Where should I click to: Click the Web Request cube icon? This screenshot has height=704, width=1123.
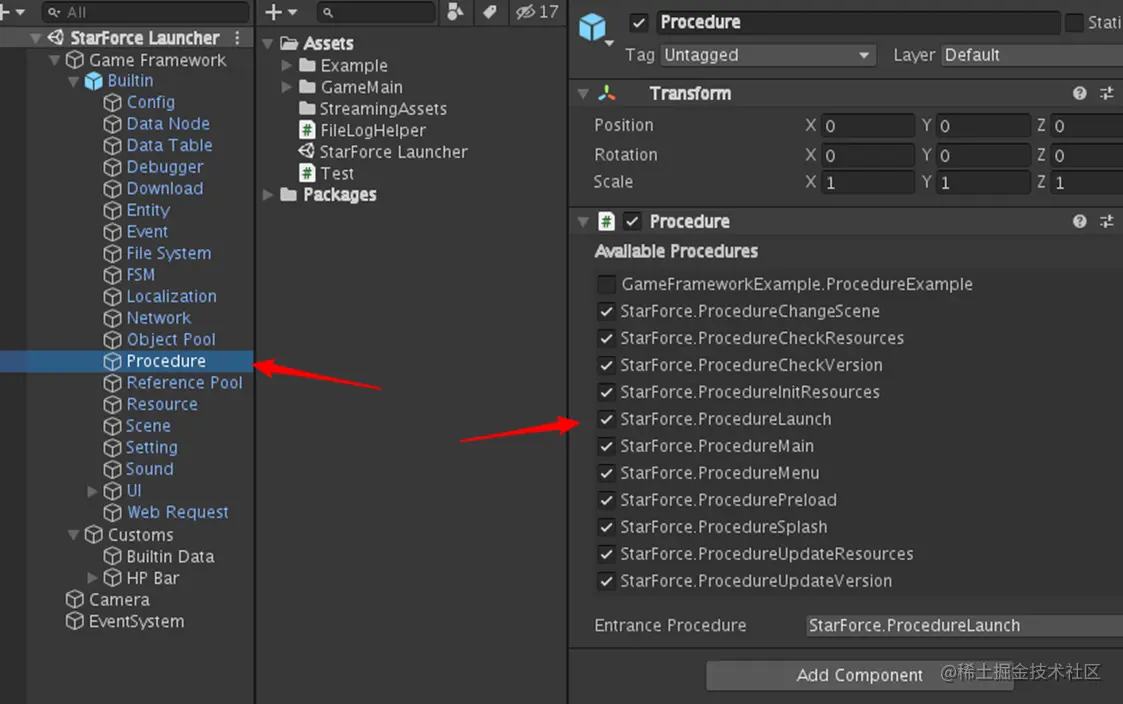[112, 513]
